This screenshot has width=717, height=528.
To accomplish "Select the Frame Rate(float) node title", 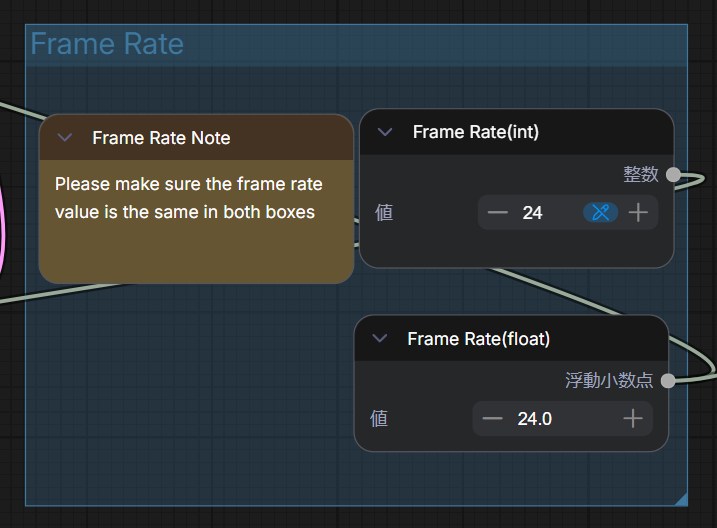I will click(x=478, y=339).
